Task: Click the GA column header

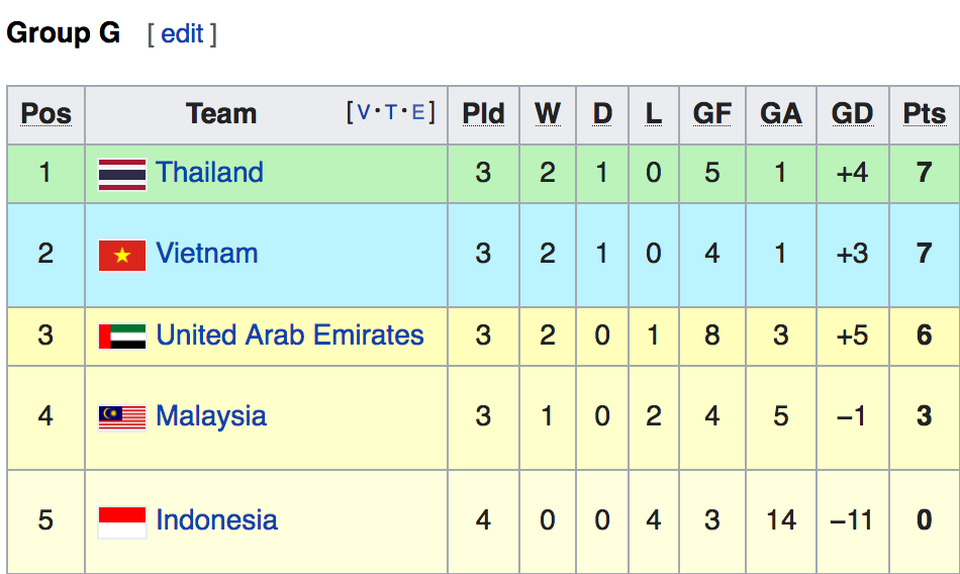Action: [781, 114]
